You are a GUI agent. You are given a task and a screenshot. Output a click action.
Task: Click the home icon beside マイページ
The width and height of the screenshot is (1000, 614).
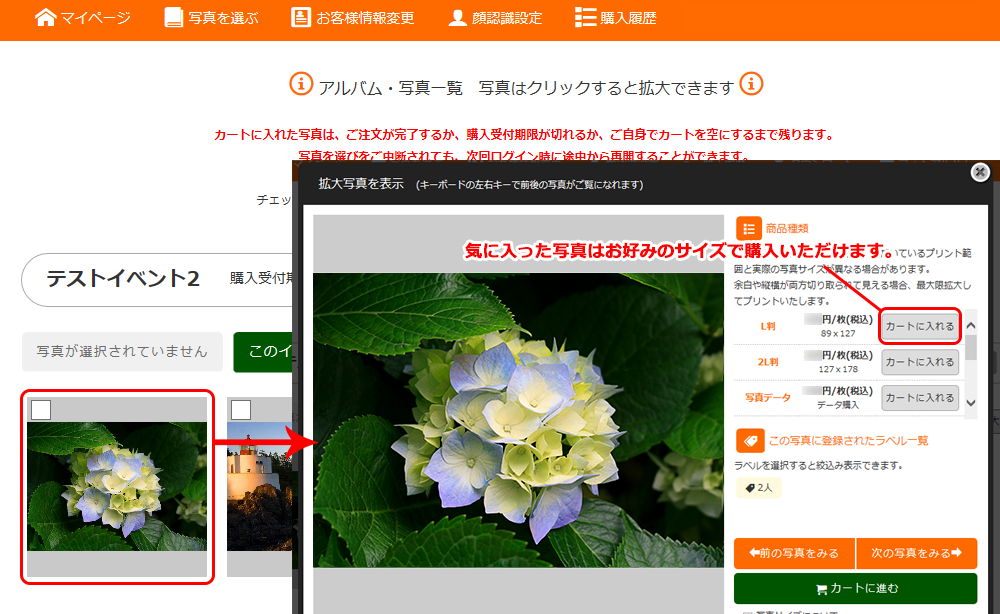coord(45,17)
